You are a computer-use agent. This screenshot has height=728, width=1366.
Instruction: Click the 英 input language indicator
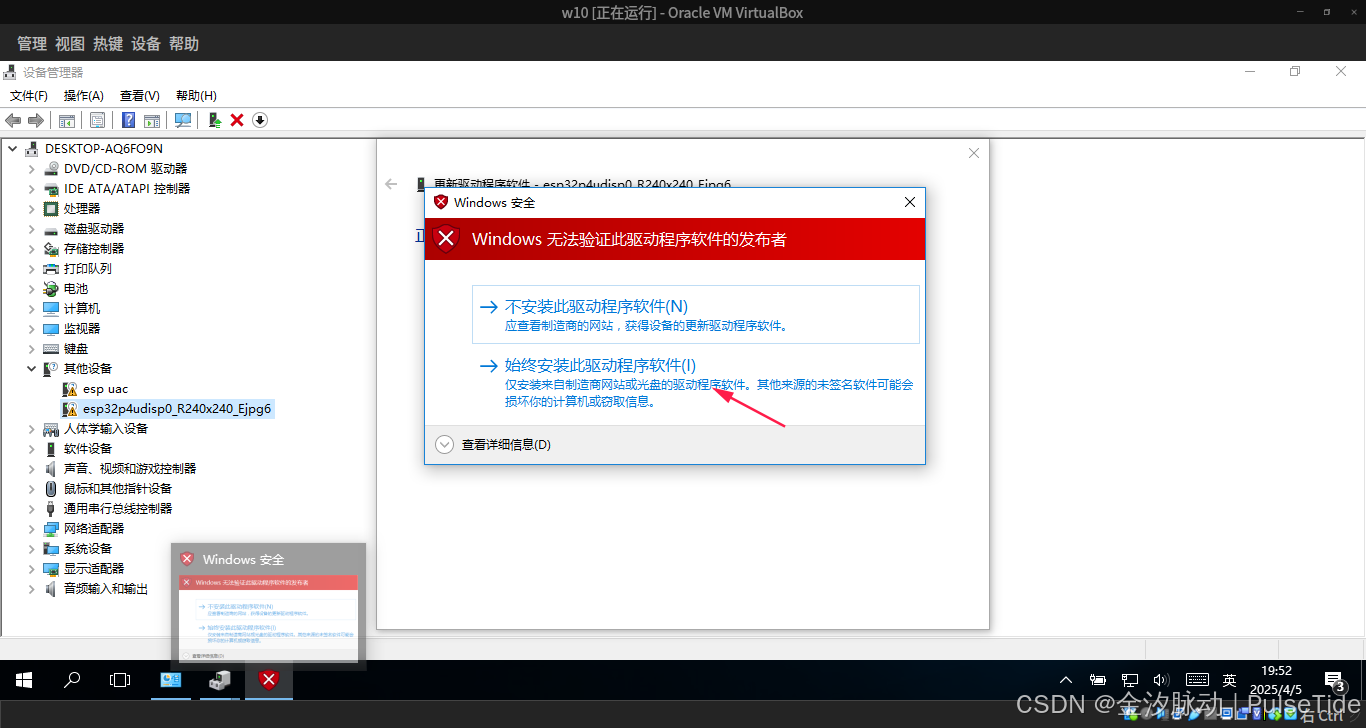[1229, 680]
